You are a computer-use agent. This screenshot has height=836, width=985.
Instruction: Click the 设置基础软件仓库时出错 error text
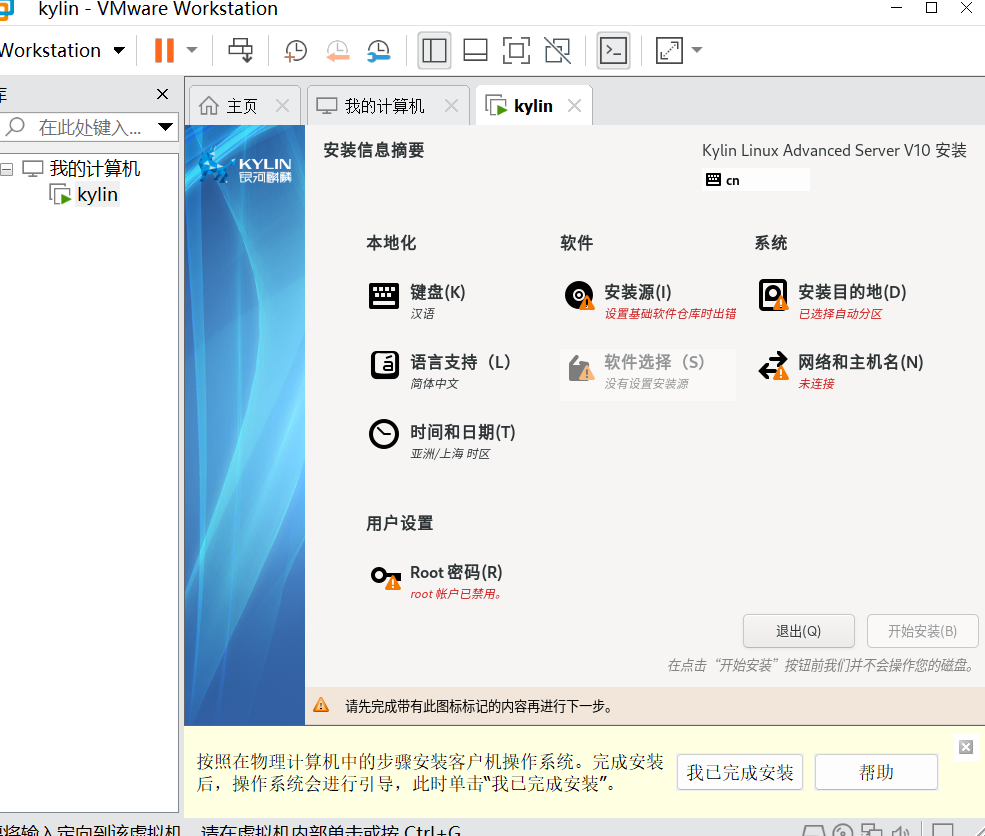670,313
